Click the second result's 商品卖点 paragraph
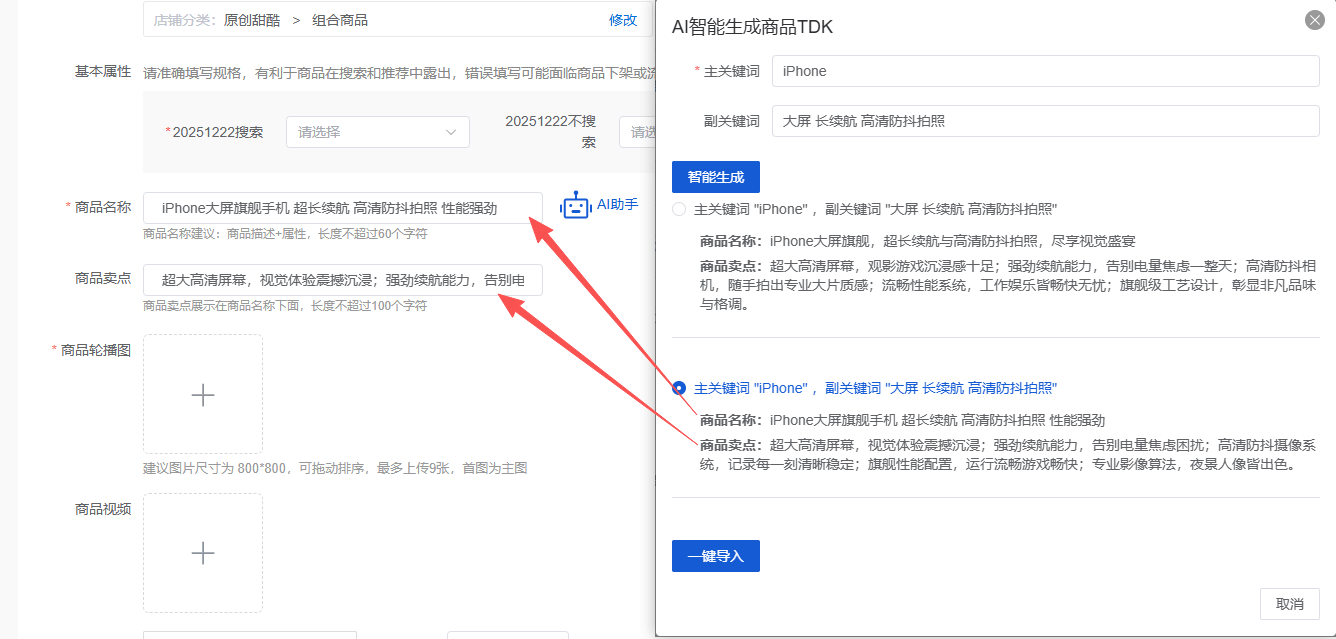1336x639 pixels. [1008, 454]
